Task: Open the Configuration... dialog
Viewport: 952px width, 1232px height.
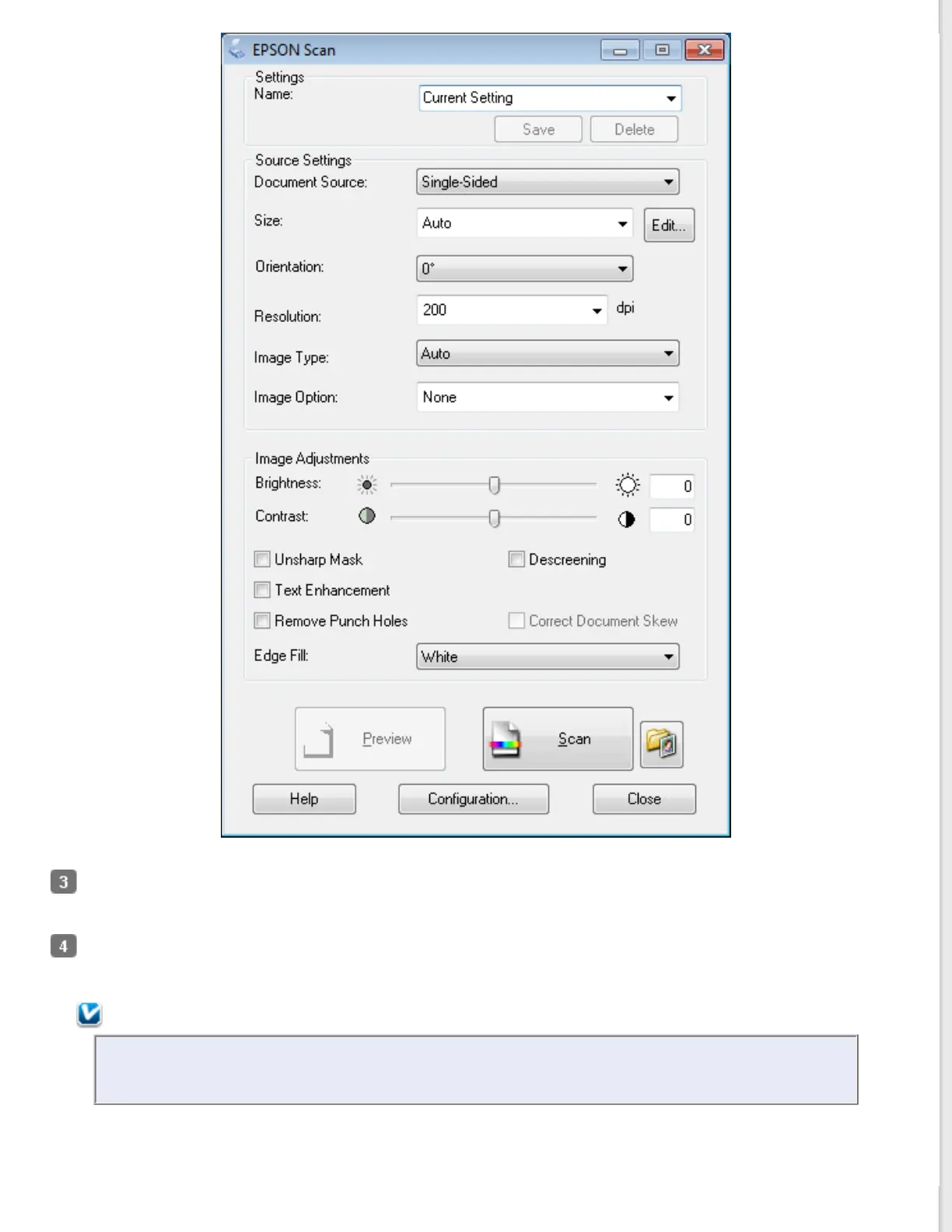Action: click(x=474, y=799)
